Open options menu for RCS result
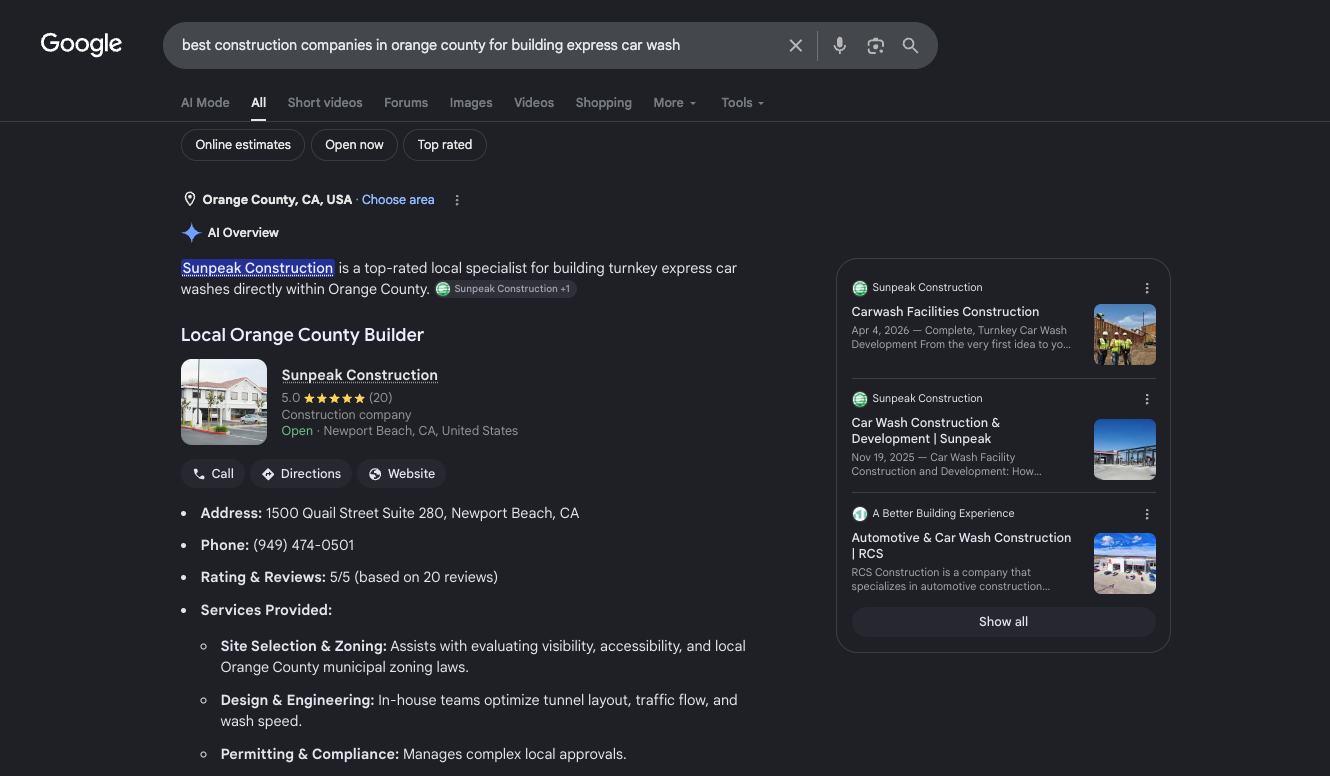The image size is (1330, 776). click(x=1147, y=514)
